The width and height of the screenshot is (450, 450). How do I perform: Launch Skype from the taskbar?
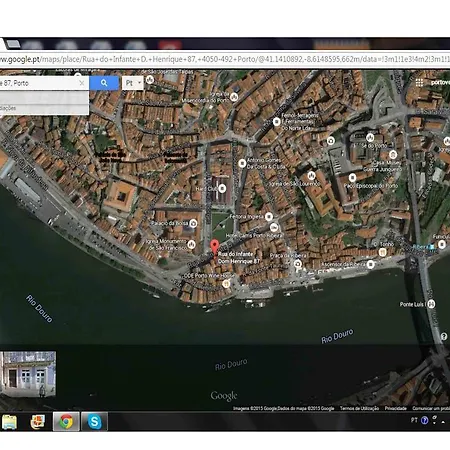[x=94, y=422]
